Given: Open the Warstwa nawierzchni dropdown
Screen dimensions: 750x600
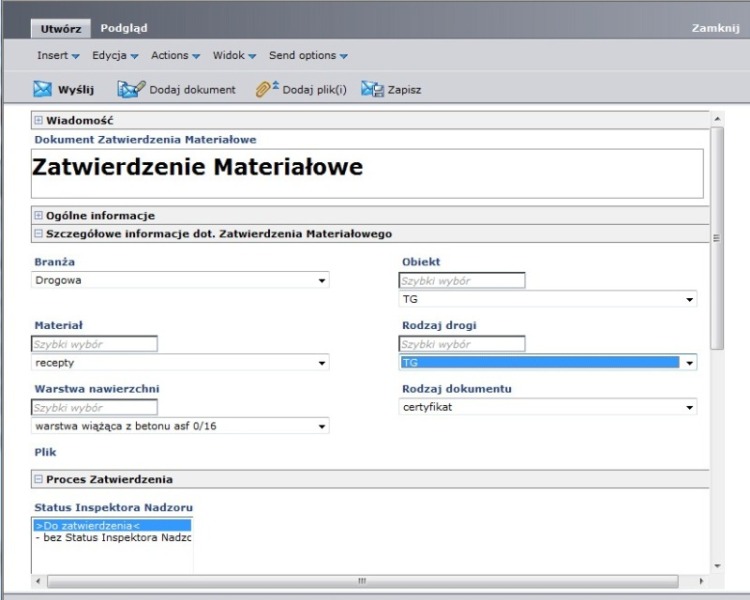Looking at the screenshot, I should coord(322,426).
